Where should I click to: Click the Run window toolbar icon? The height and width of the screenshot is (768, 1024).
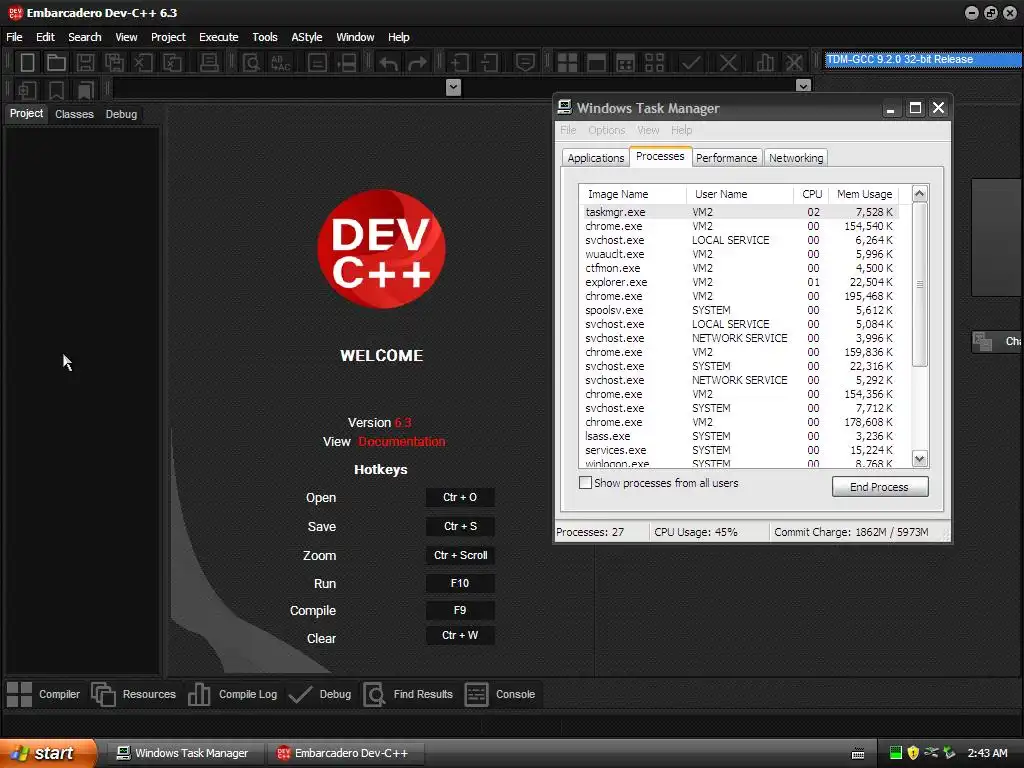coord(596,63)
